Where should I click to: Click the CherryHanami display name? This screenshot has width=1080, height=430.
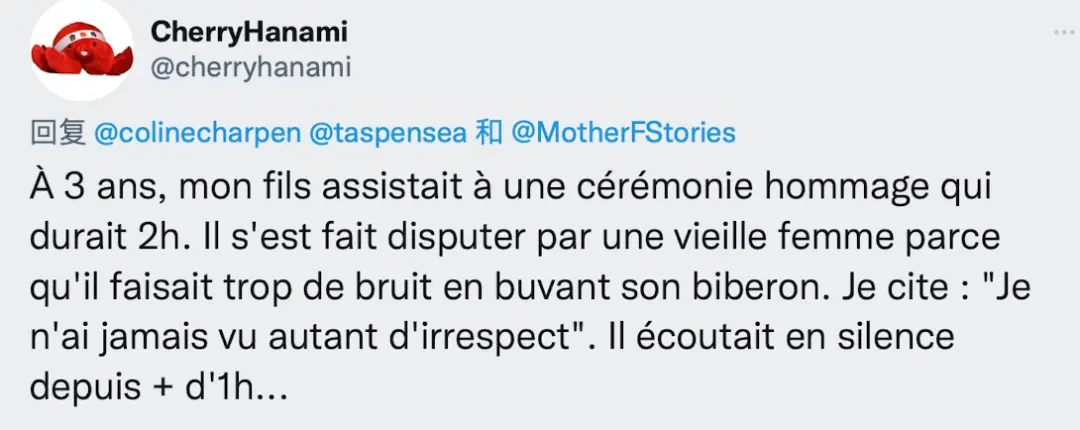tap(249, 32)
